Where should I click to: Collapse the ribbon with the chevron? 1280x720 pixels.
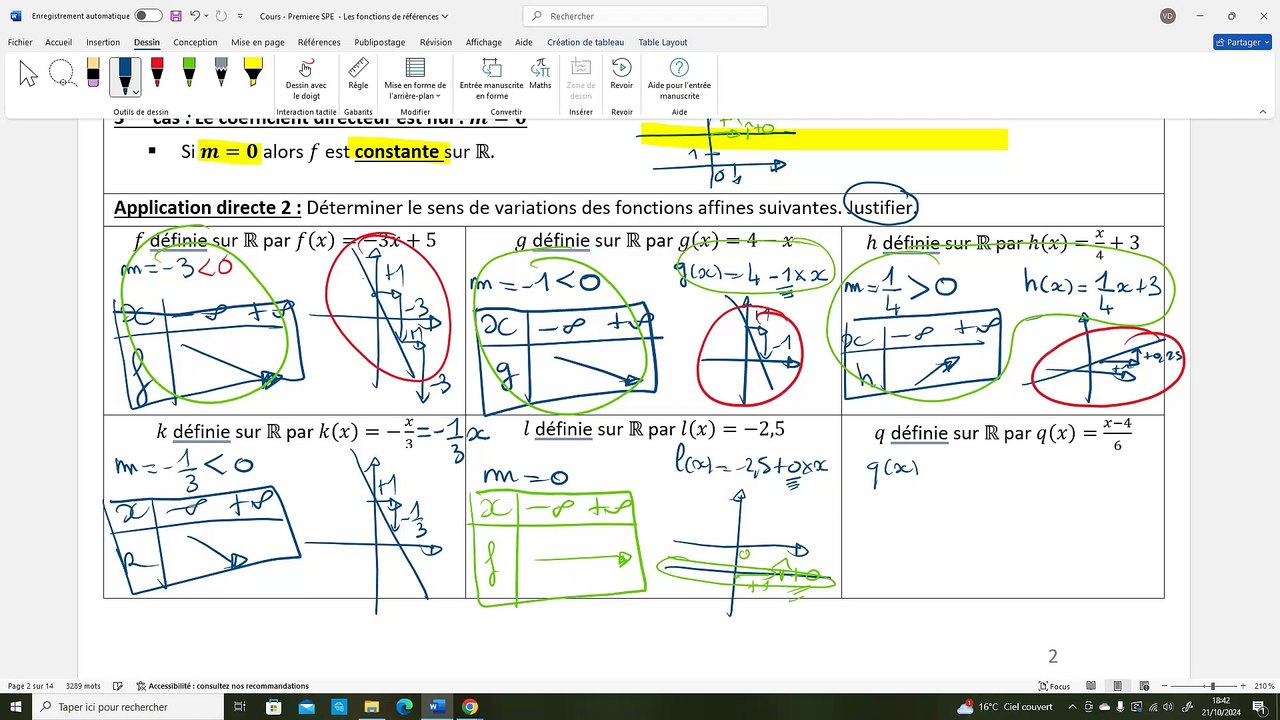tap(1263, 112)
